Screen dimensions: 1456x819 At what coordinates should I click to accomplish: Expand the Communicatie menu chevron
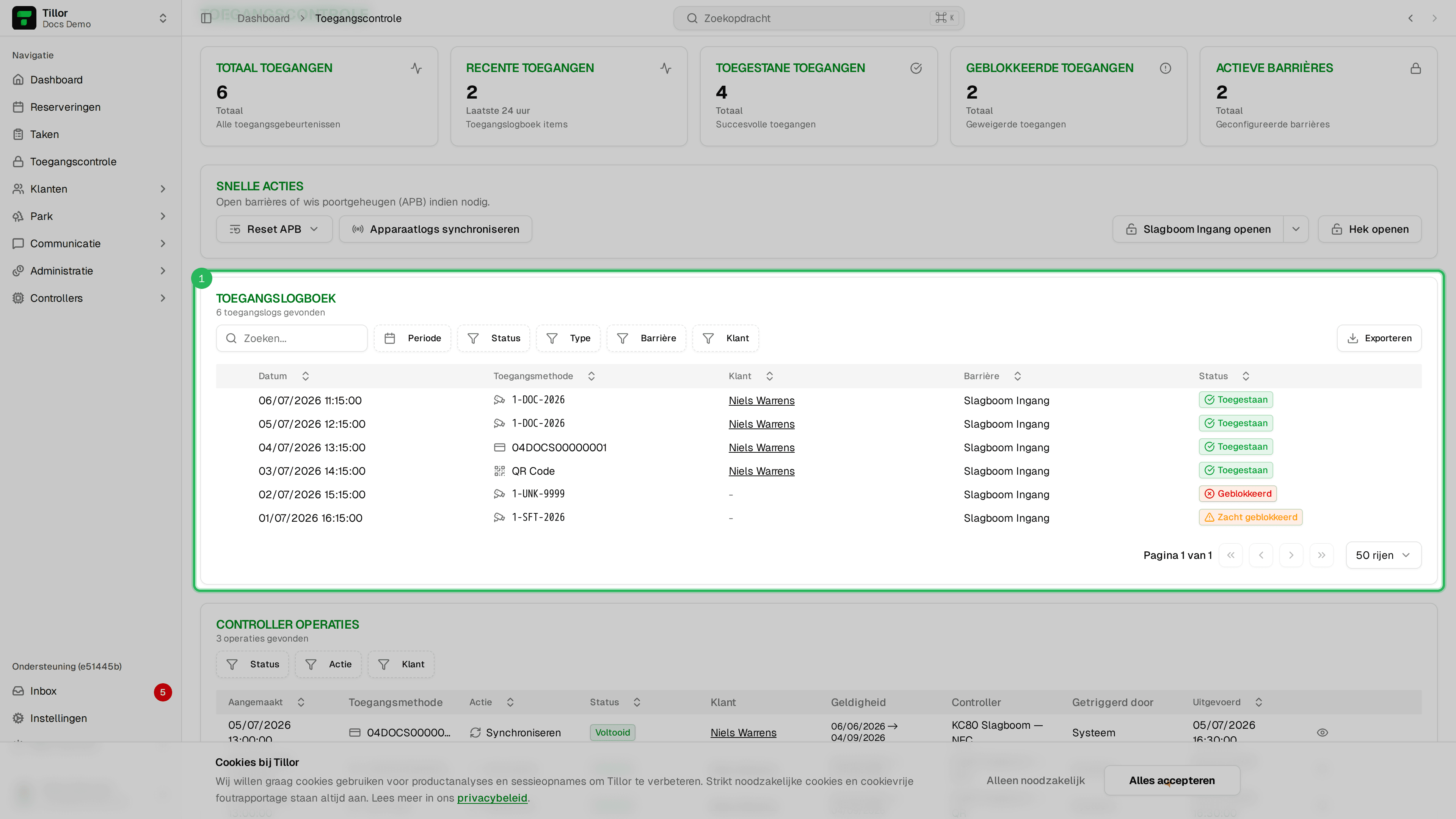coord(163,243)
